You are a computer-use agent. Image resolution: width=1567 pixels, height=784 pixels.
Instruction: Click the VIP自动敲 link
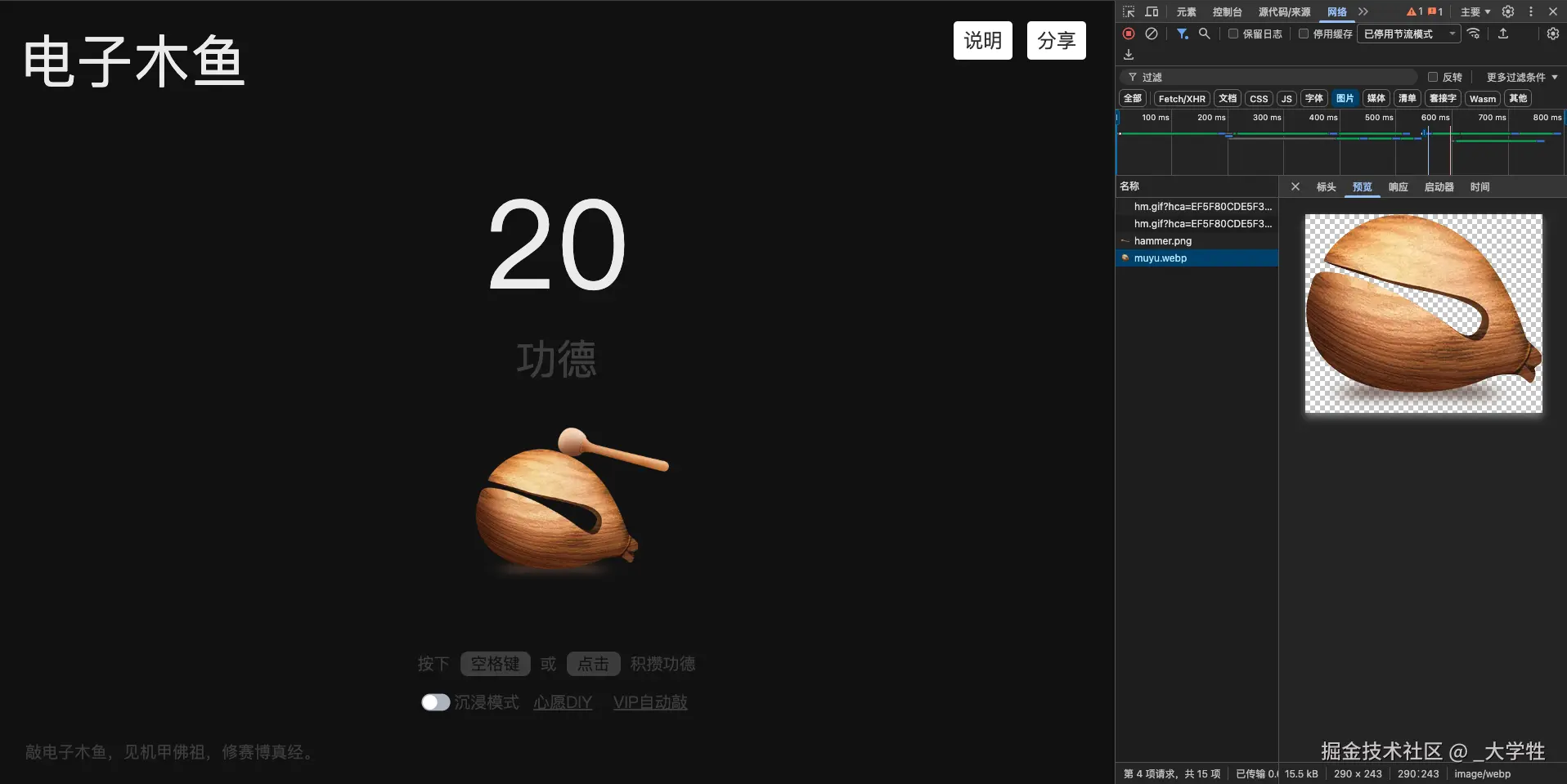(x=650, y=702)
